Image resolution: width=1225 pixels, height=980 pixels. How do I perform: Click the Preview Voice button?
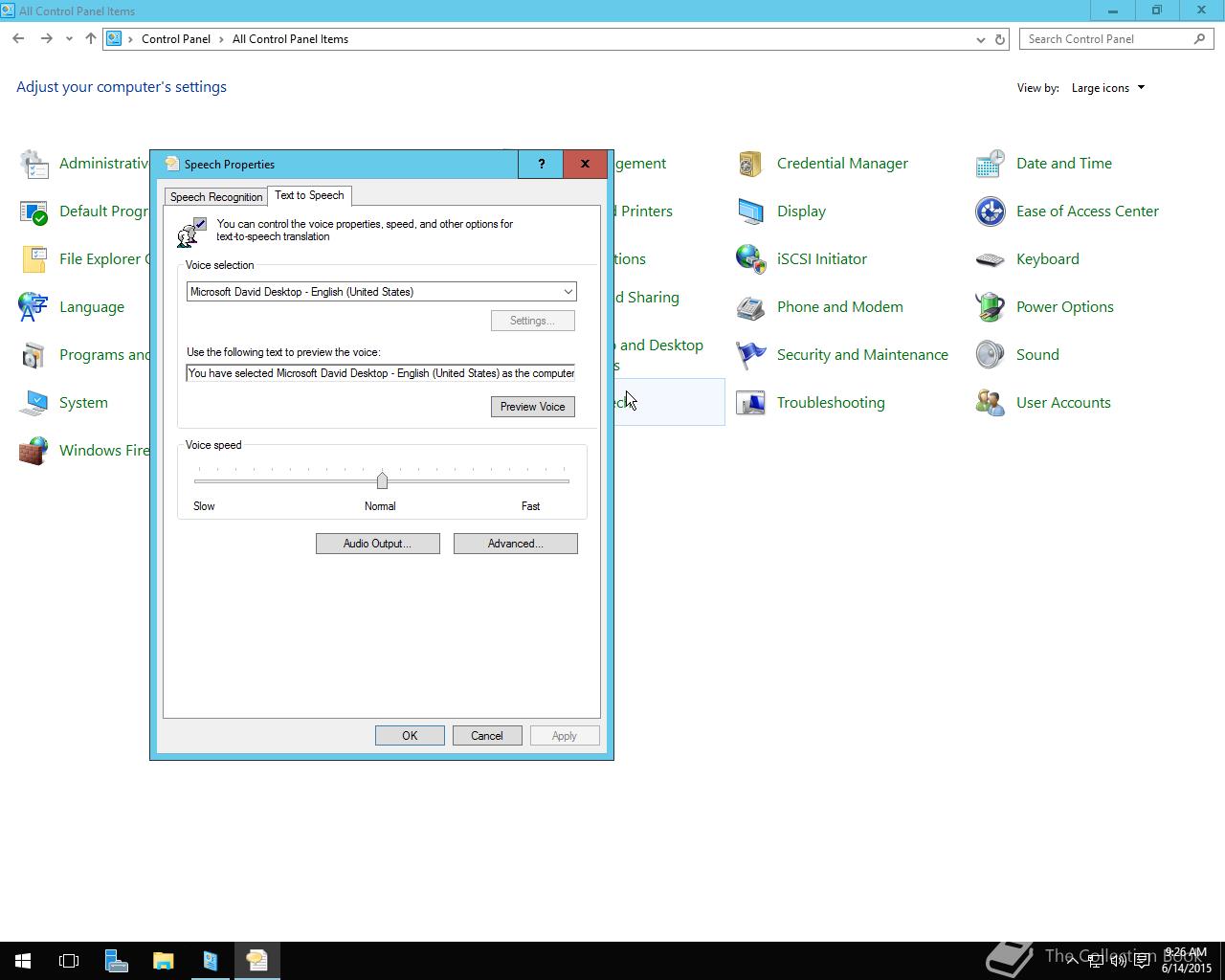click(x=532, y=407)
